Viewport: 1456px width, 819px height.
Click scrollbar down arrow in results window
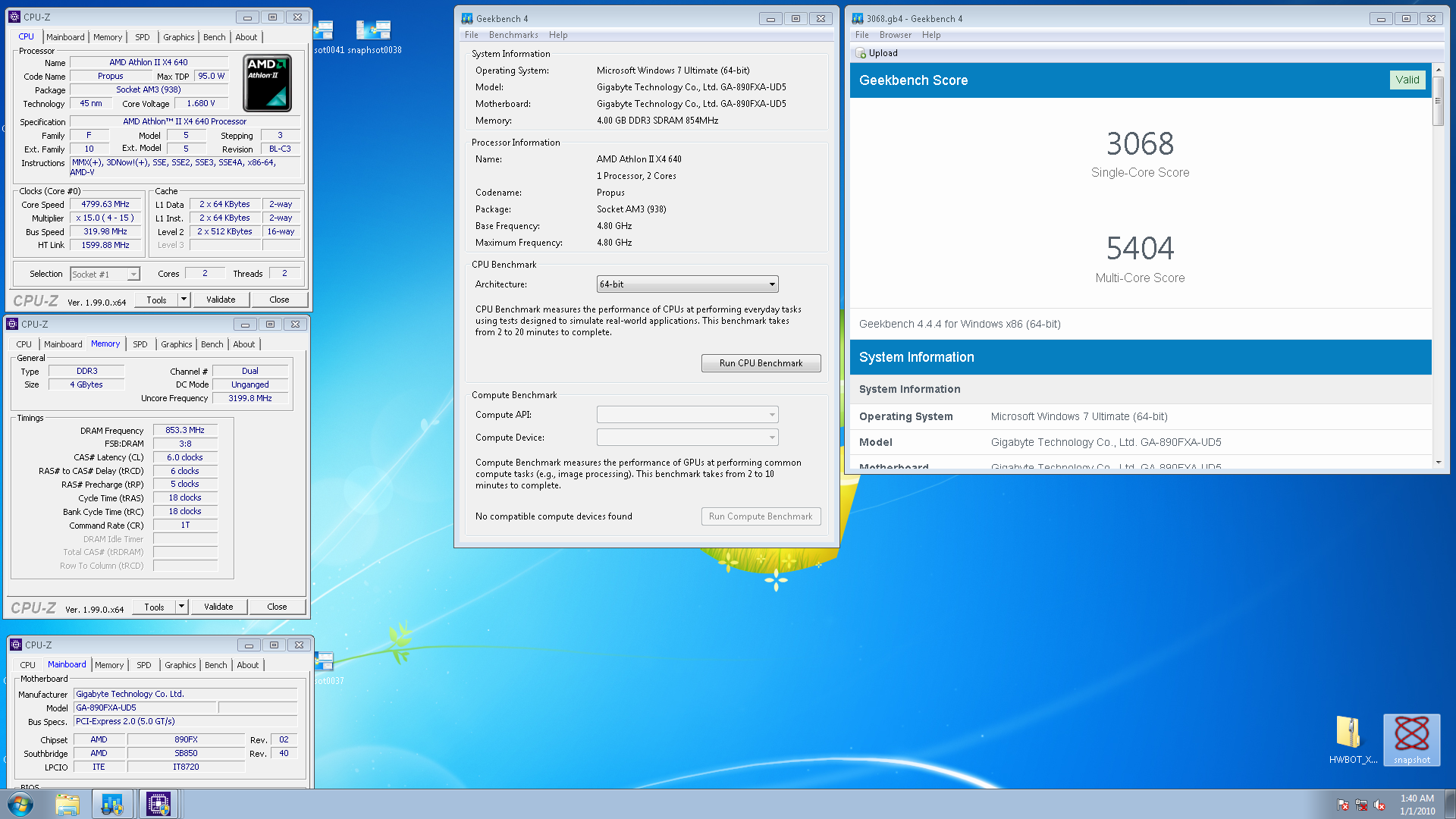[x=1438, y=462]
